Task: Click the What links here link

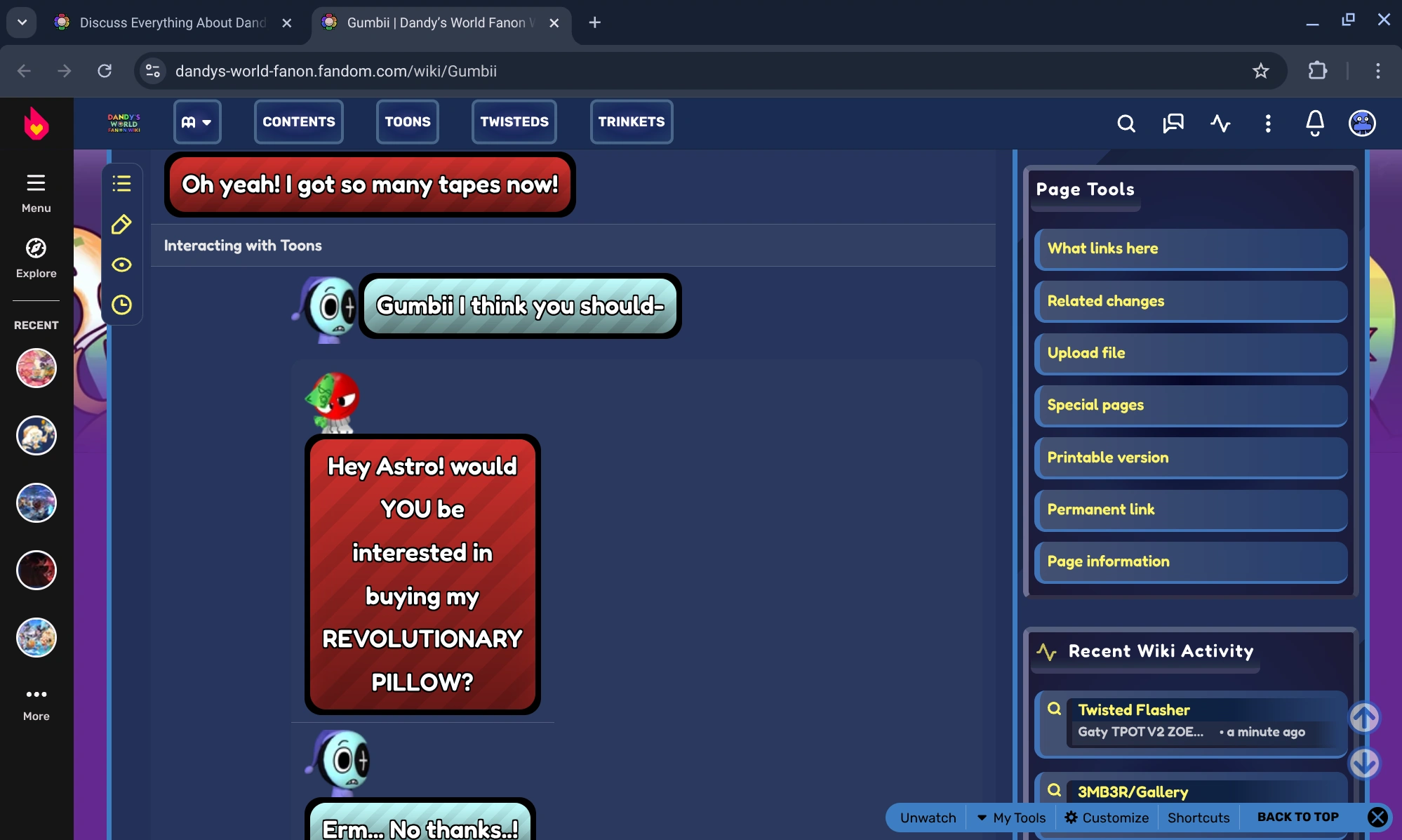Action: (x=1102, y=248)
